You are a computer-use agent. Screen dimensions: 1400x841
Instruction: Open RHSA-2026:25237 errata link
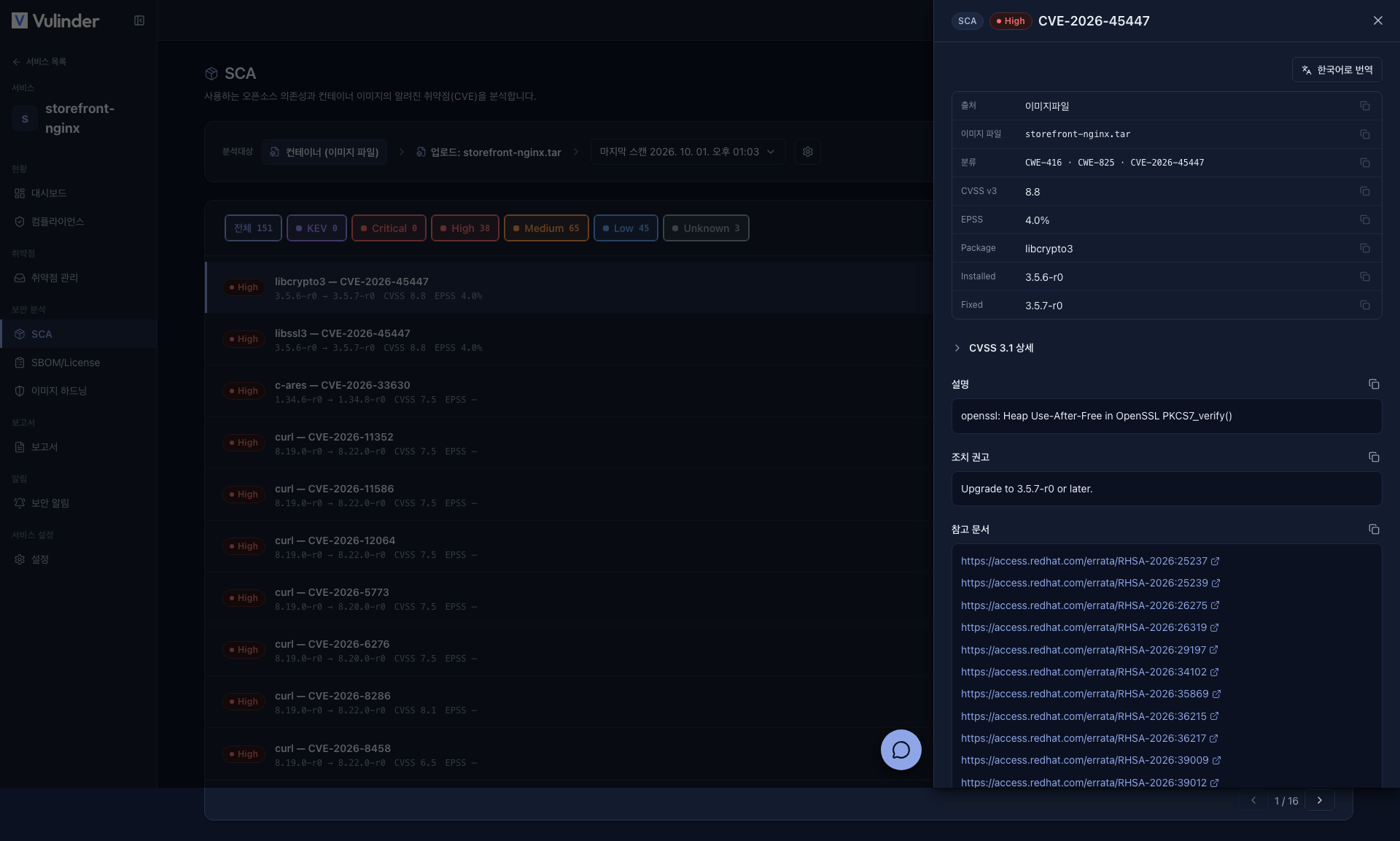tap(1090, 561)
